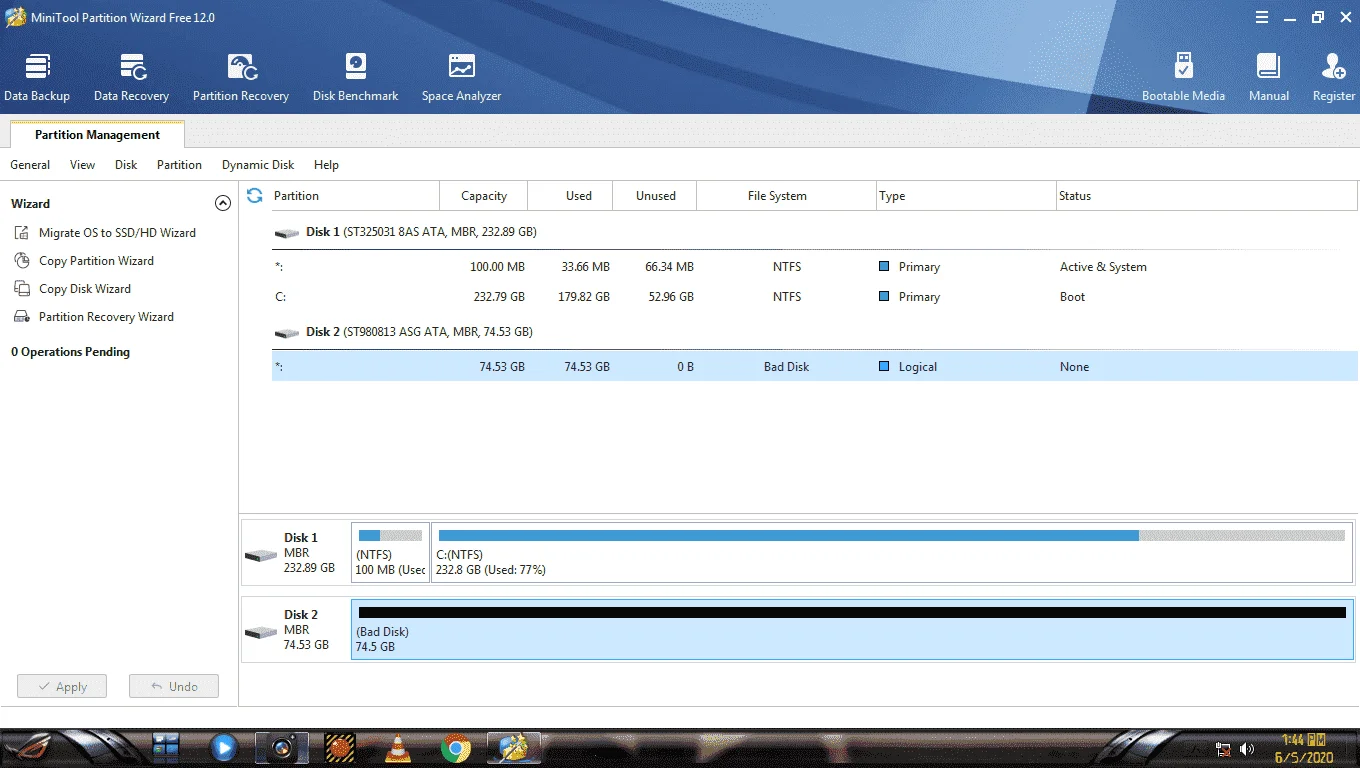Viewport: 1360px width, 768px height.
Task: Open the Dynamic Disk menu
Action: 258,165
